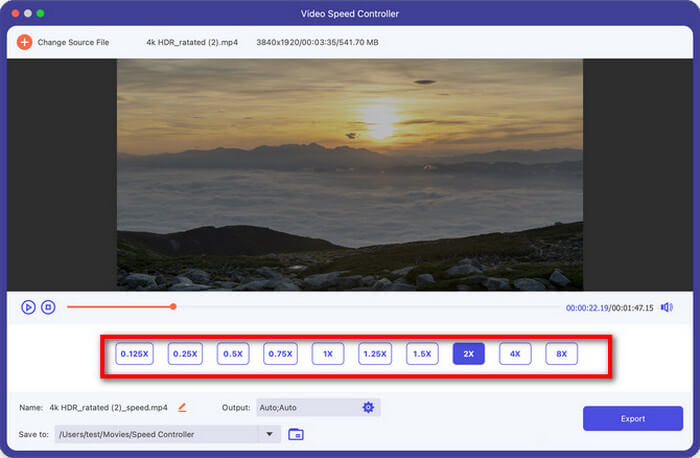Select the 0.25X speed option
The height and width of the screenshot is (458, 700).
pyautogui.click(x=185, y=354)
